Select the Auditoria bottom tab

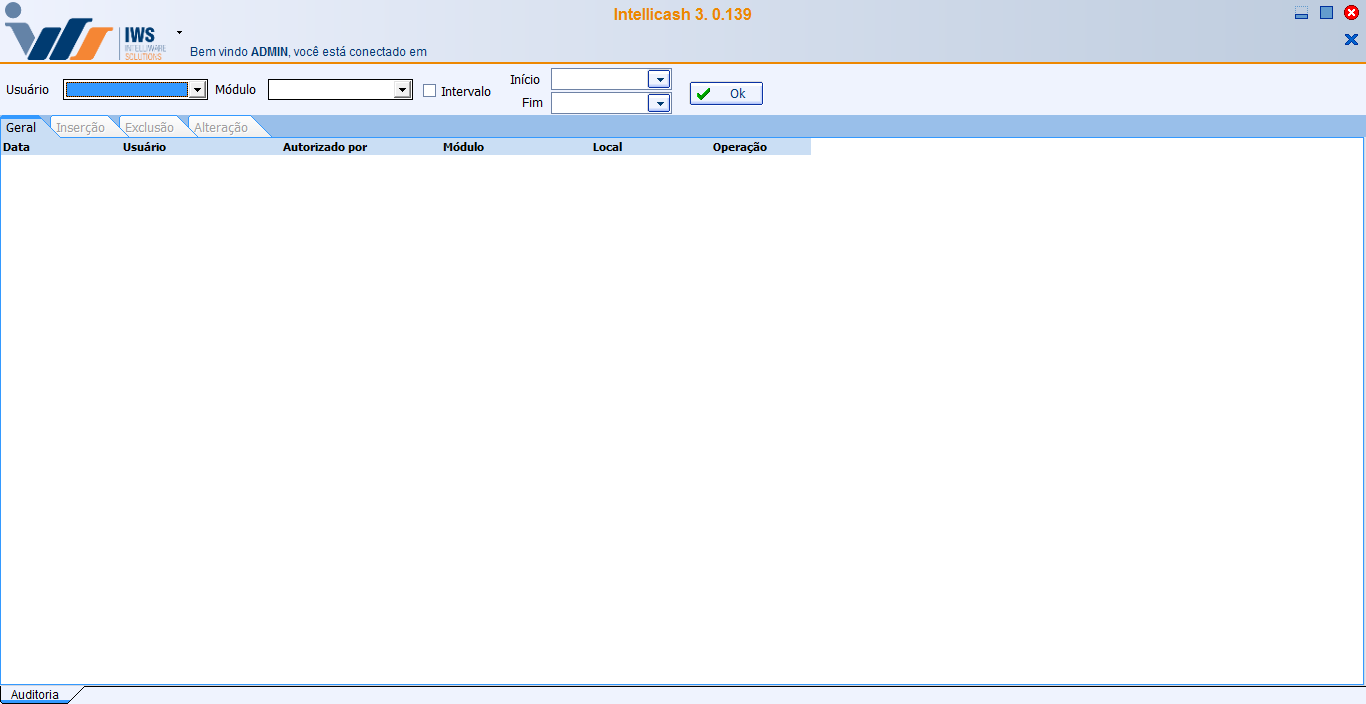pos(35,695)
